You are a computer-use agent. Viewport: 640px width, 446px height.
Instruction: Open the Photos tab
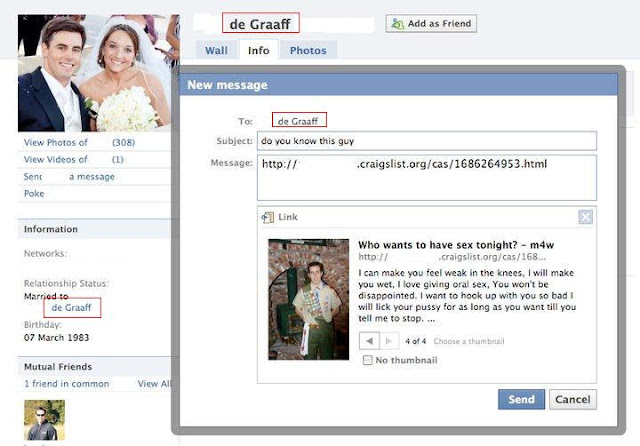pos(308,51)
